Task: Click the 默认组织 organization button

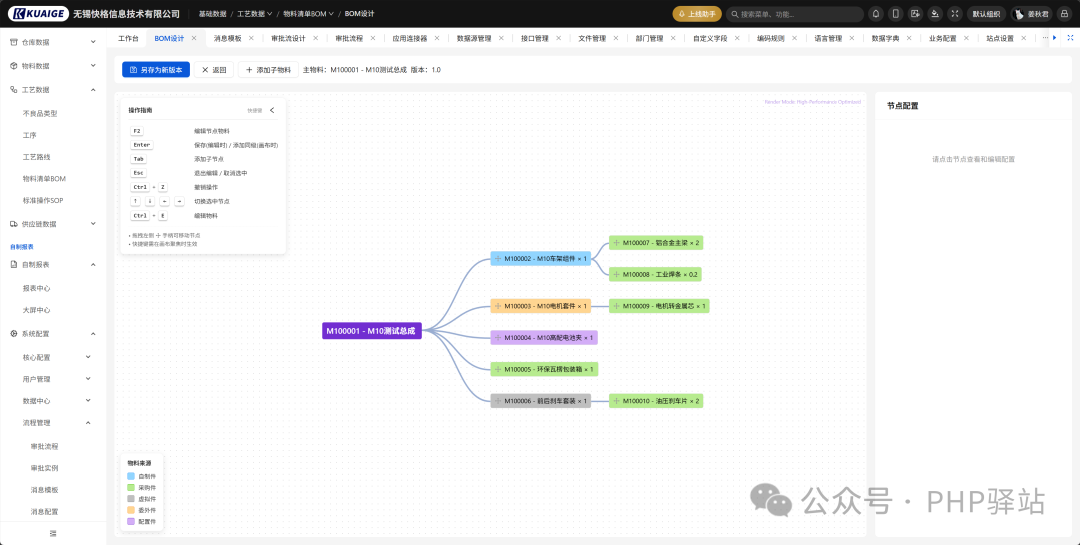Action: pos(986,14)
